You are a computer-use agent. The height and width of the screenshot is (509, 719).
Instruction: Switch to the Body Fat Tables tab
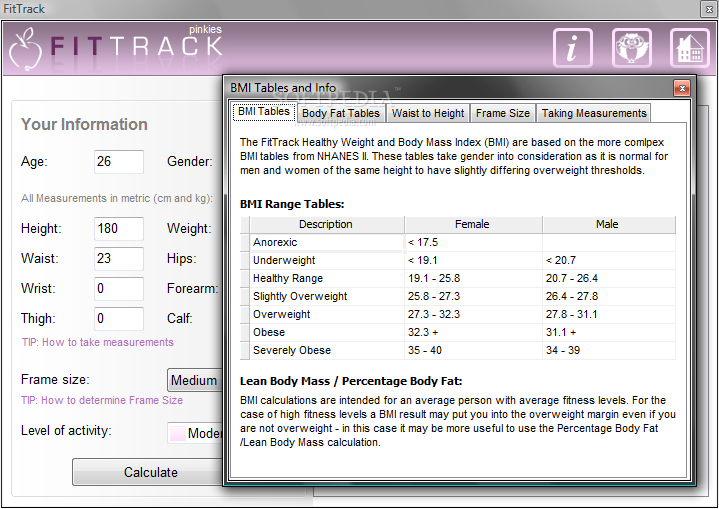coord(341,113)
